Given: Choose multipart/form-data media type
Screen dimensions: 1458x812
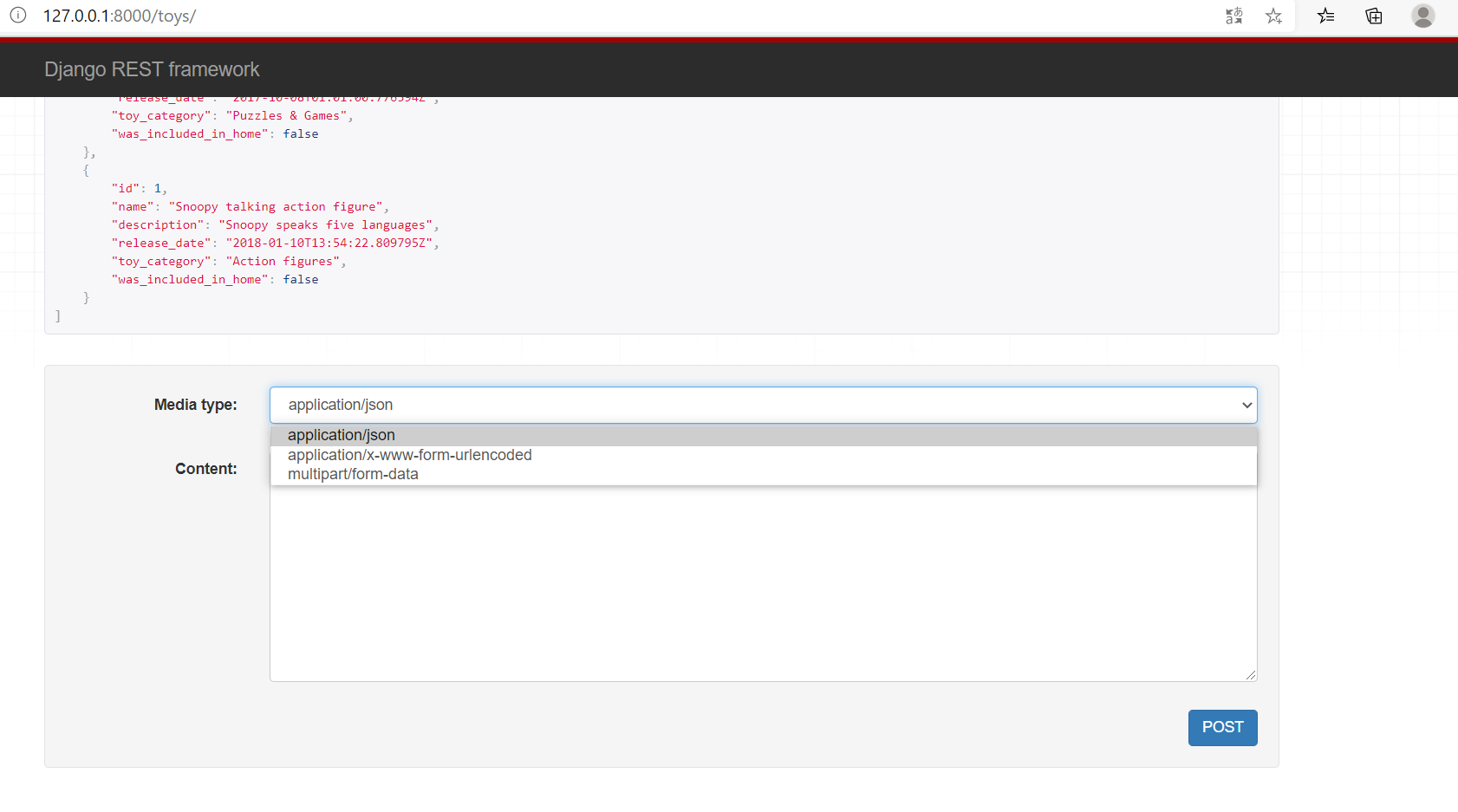Looking at the screenshot, I should point(763,474).
